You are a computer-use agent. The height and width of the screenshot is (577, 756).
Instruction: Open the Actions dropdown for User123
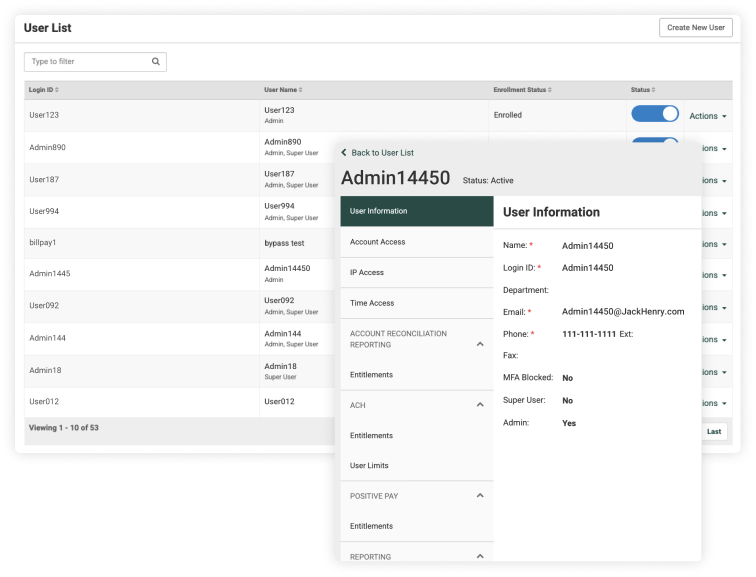[707, 116]
